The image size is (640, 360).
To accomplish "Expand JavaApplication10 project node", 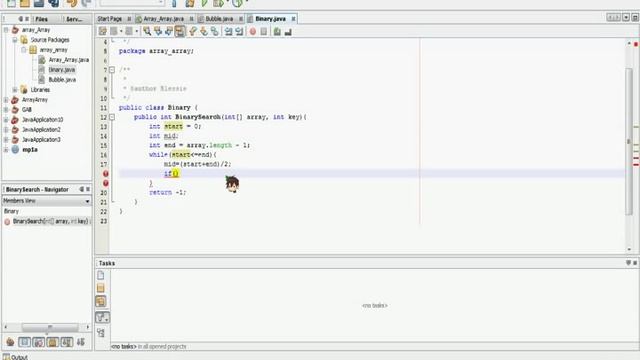I will (6, 120).
